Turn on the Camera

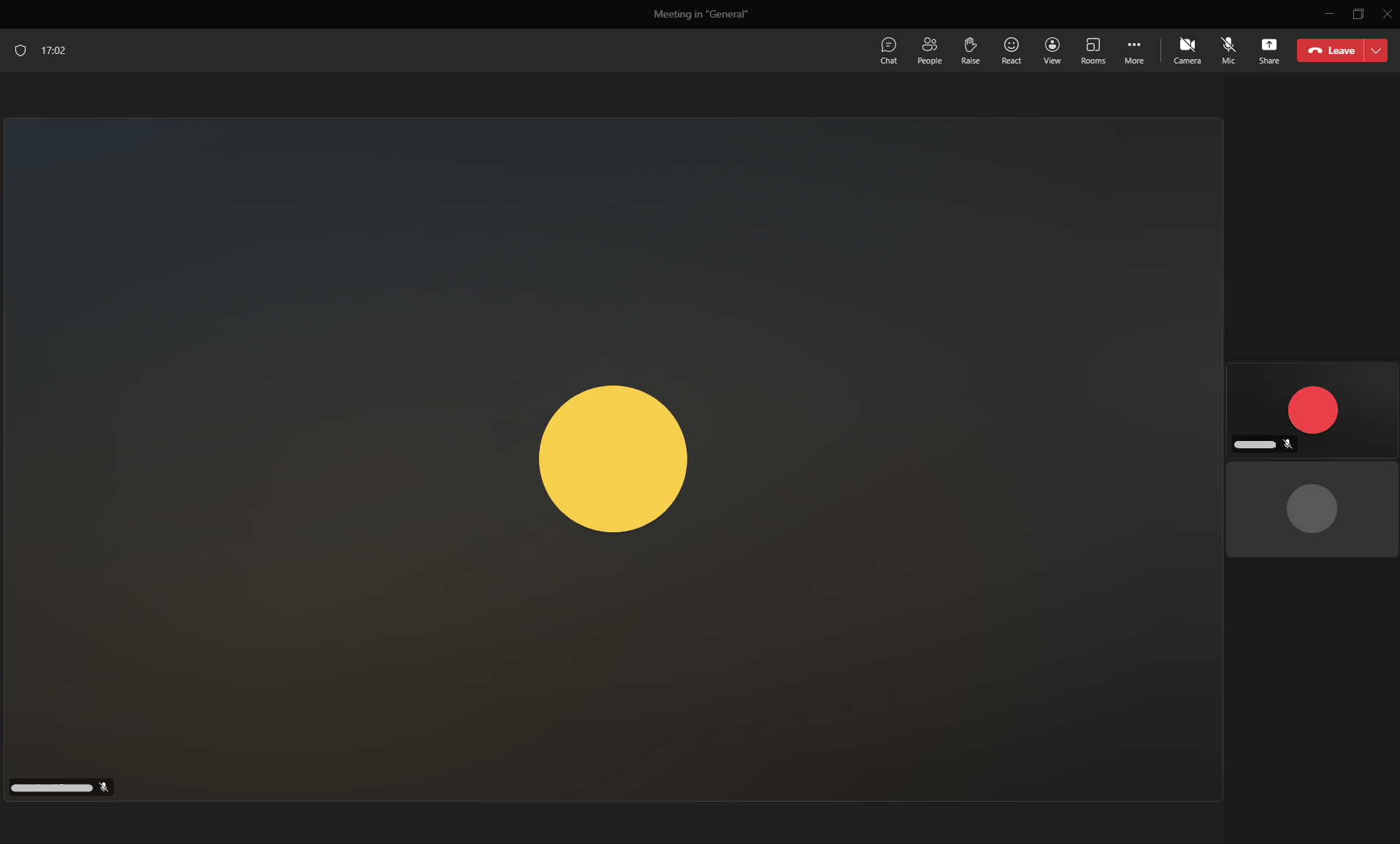pos(1187,50)
